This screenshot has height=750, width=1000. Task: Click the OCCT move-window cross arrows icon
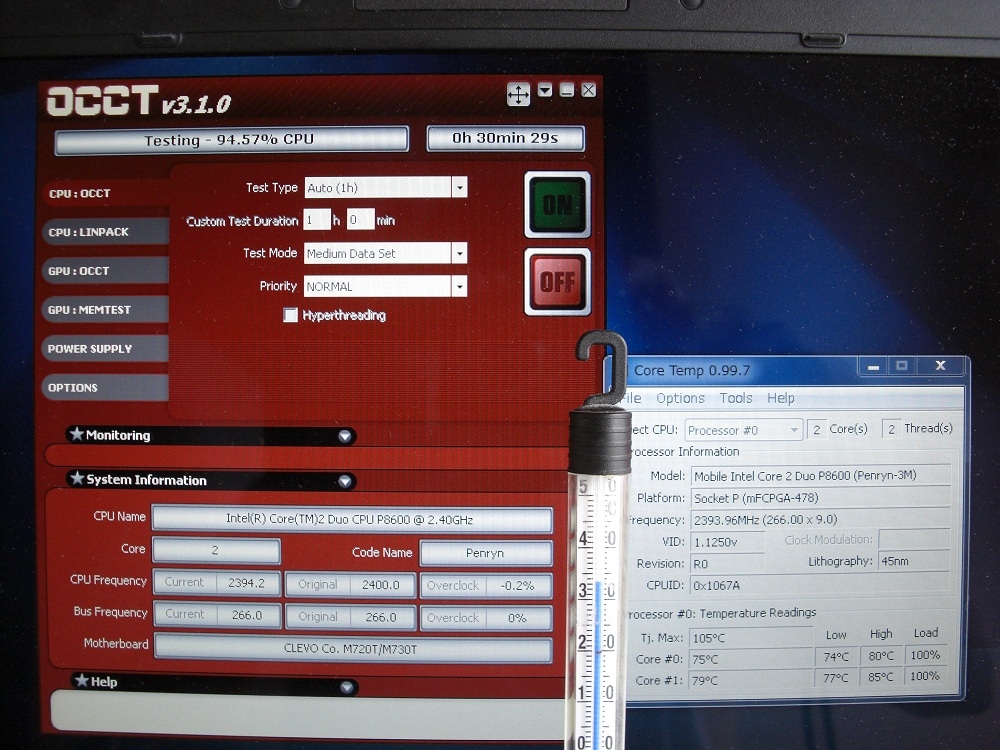coord(518,94)
